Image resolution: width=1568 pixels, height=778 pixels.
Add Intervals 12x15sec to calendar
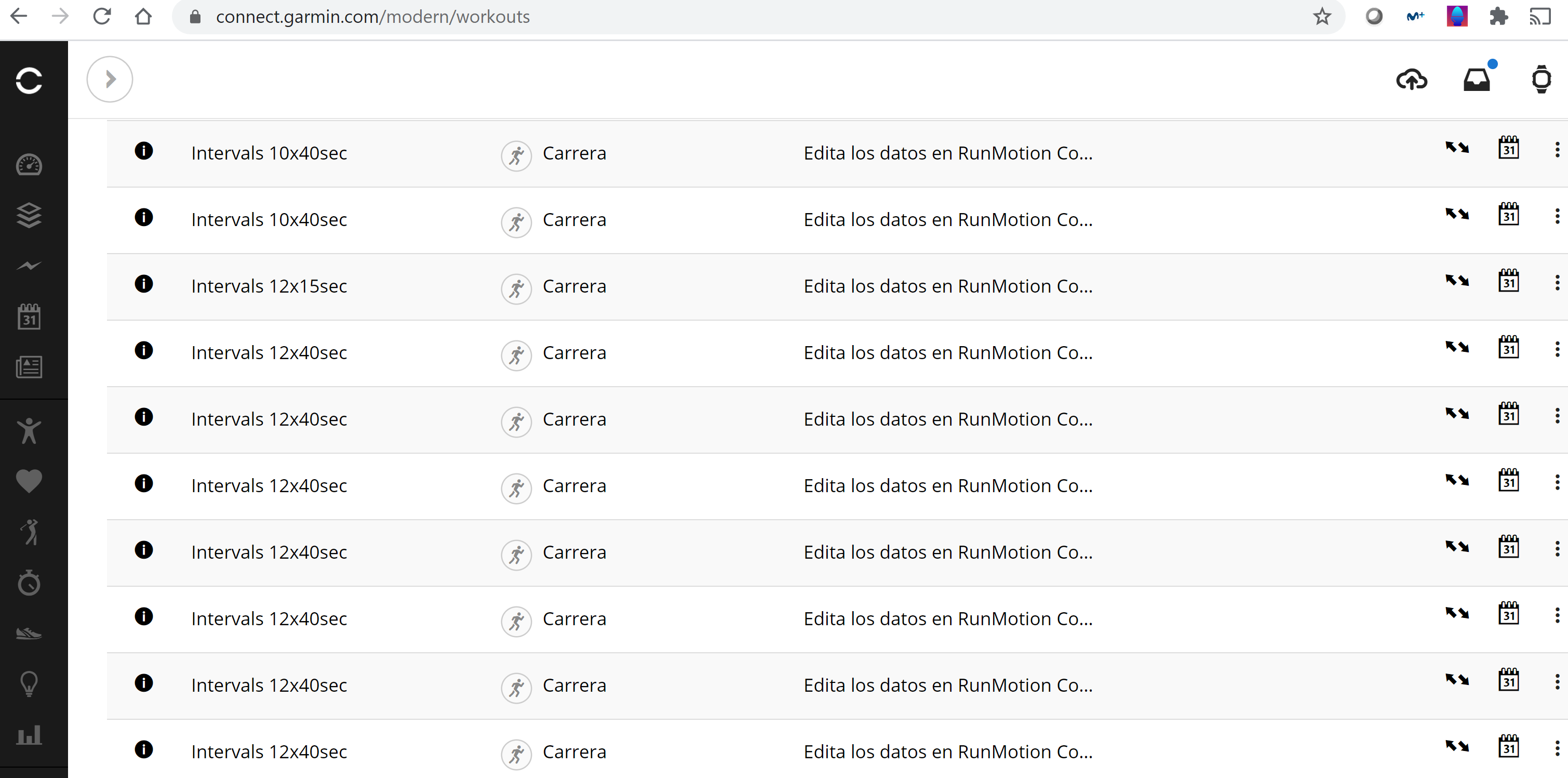click(x=1508, y=282)
